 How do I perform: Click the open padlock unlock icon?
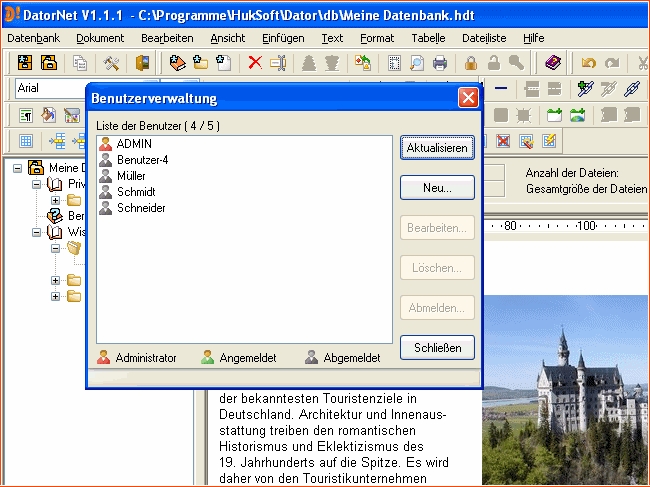tap(492, 63)
